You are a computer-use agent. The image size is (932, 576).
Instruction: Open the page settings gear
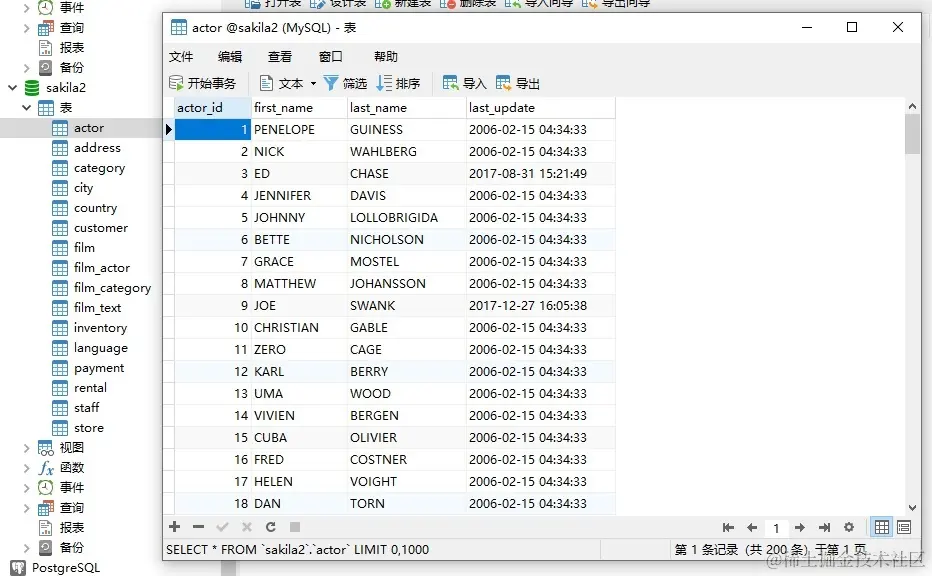pyautogui.click(x=849, y=527)
